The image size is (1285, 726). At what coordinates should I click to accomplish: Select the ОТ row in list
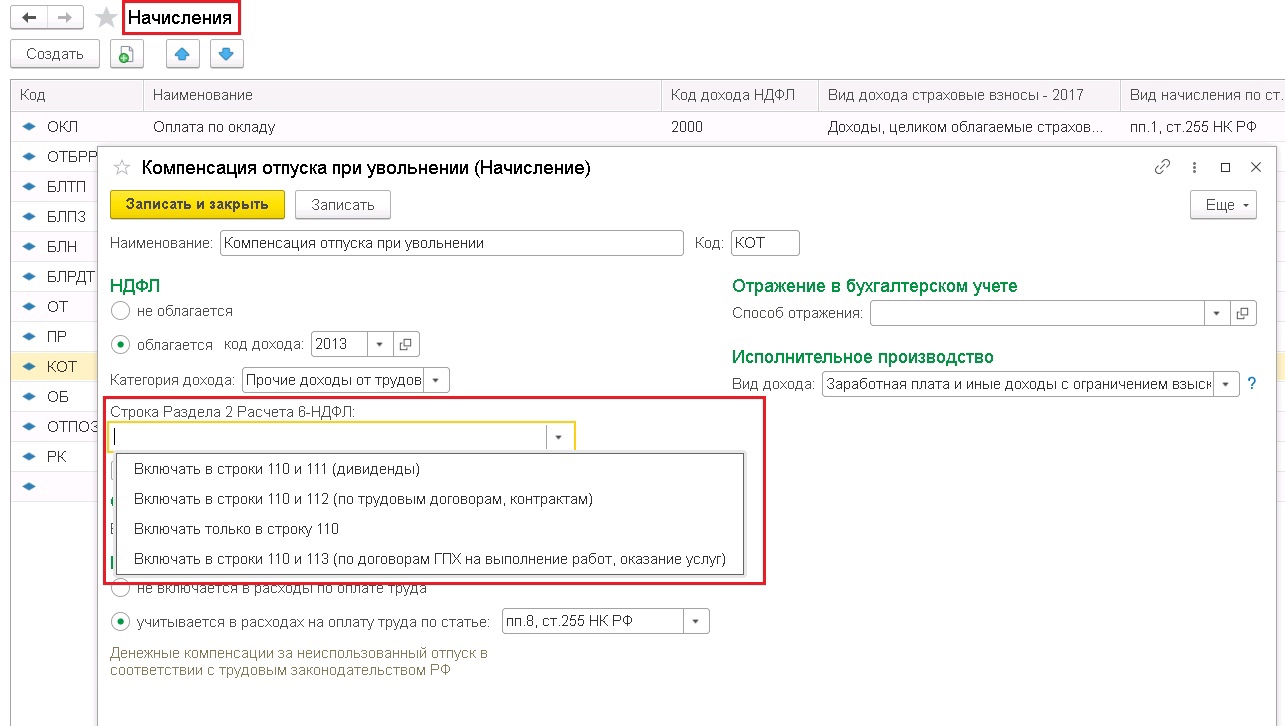coord(55,307)
